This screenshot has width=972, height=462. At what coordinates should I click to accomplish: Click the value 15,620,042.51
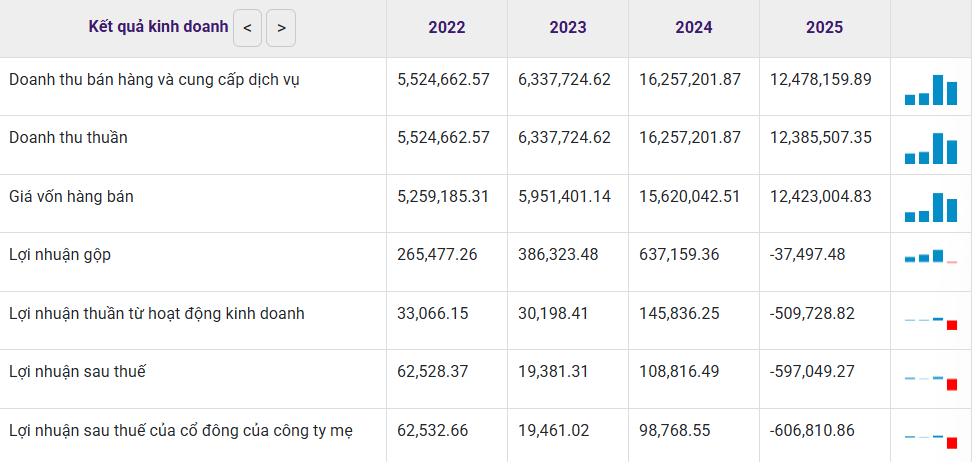click(690, 197)
